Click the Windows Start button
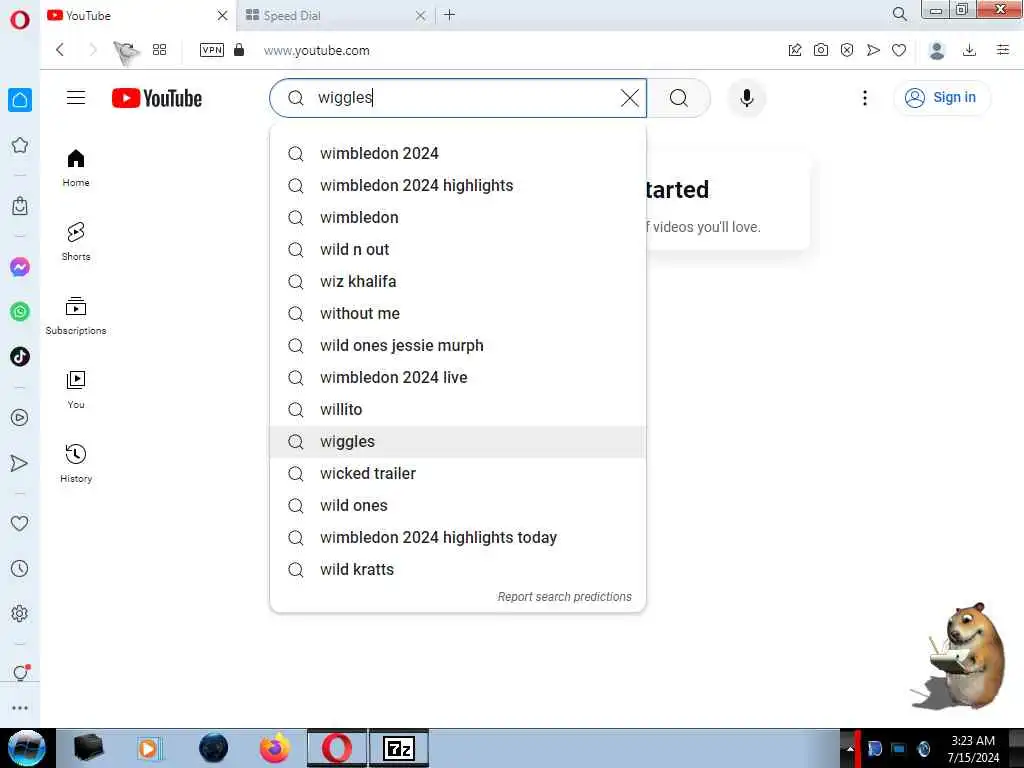The width and height of the screenshot is (1024, 768). tap(26, 748)
